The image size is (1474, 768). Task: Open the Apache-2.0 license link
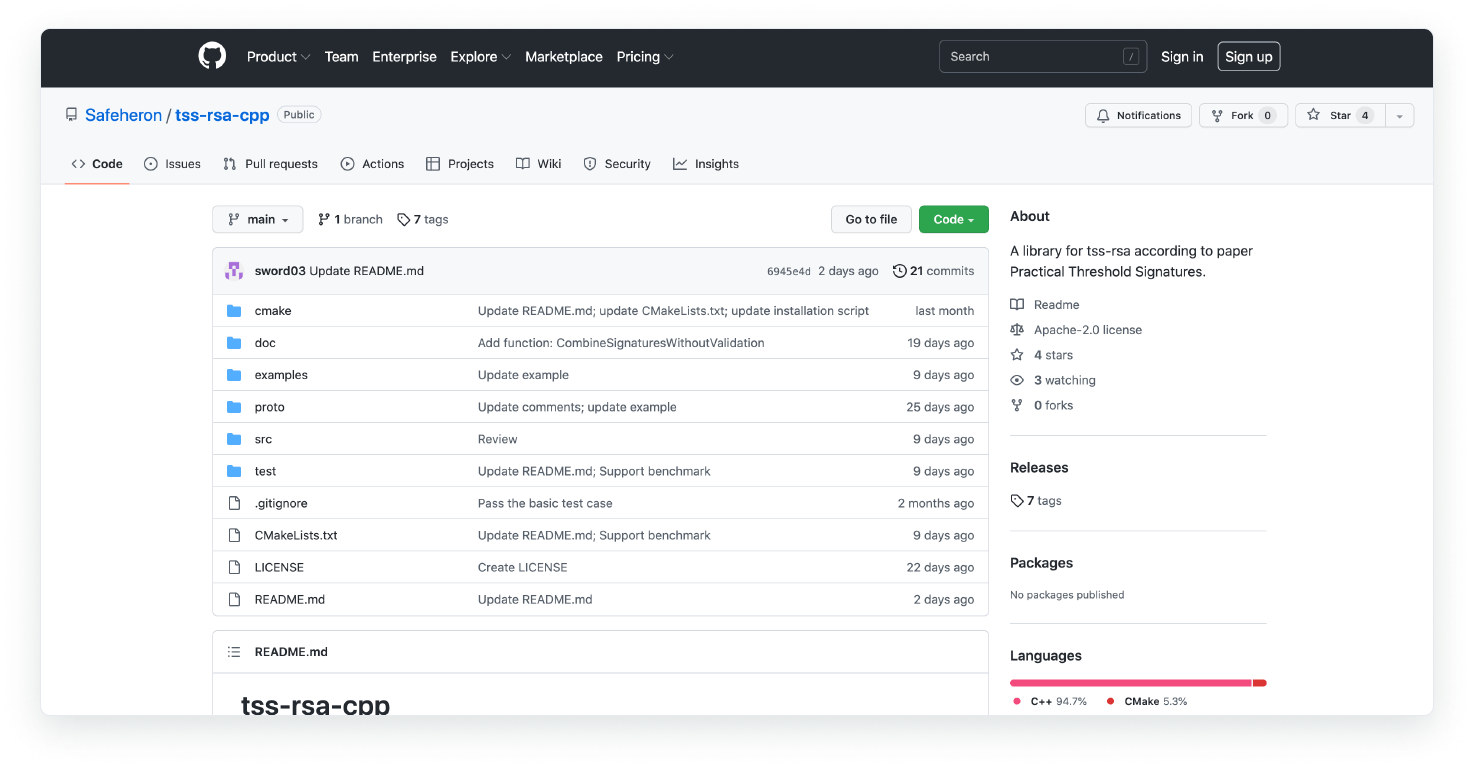point(1087,330)
